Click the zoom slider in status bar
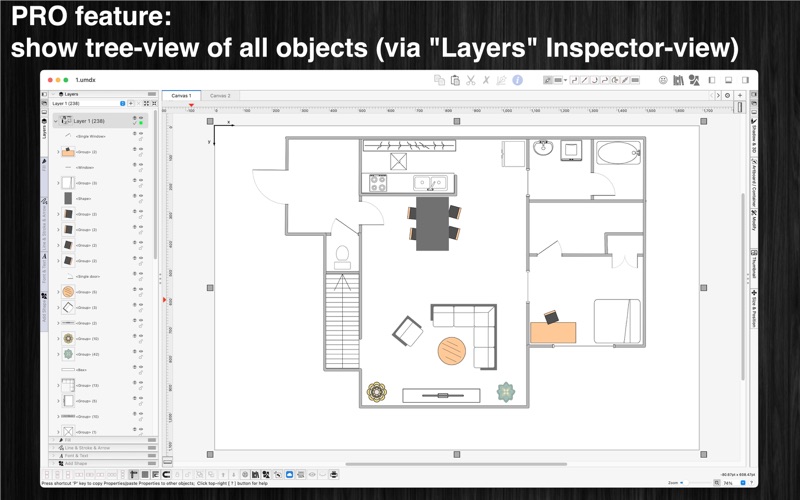This screenshot has height=500, width=800. click(x=696, y=483)
